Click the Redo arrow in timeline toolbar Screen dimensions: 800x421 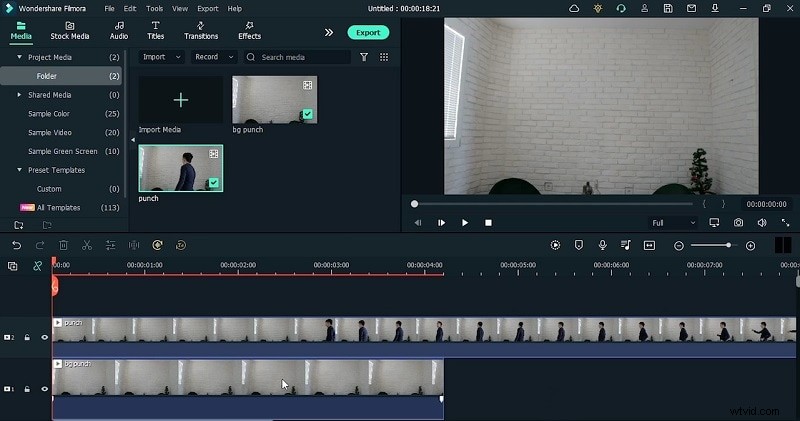[x=40, y=245]
